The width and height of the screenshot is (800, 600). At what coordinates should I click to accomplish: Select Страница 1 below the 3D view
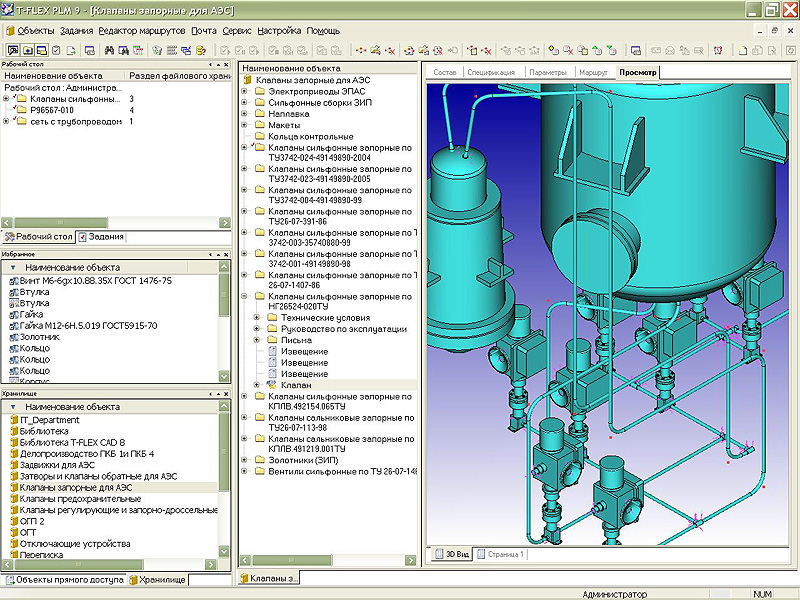pos(503,553)
